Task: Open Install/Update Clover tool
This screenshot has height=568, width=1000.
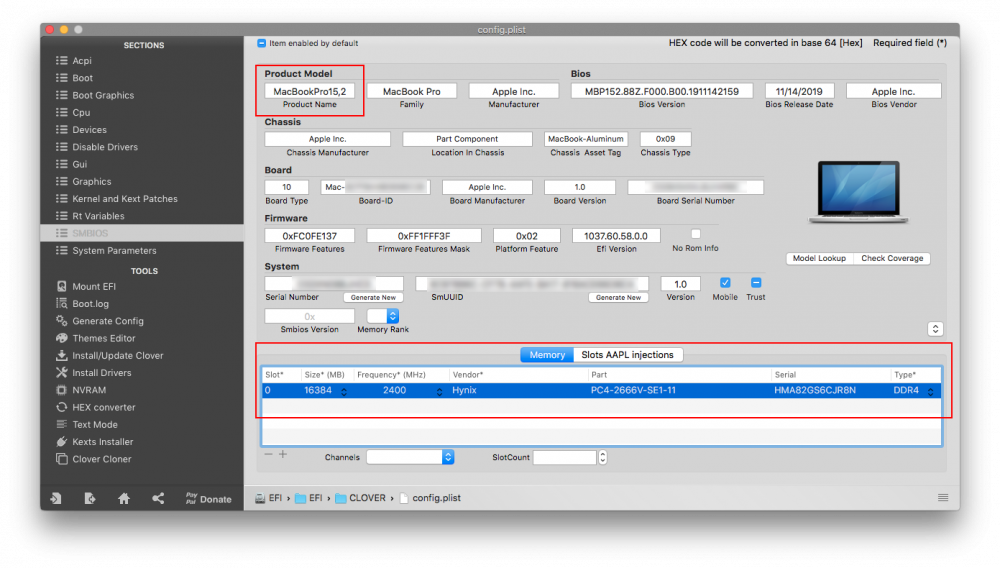Action: point(117,355)
